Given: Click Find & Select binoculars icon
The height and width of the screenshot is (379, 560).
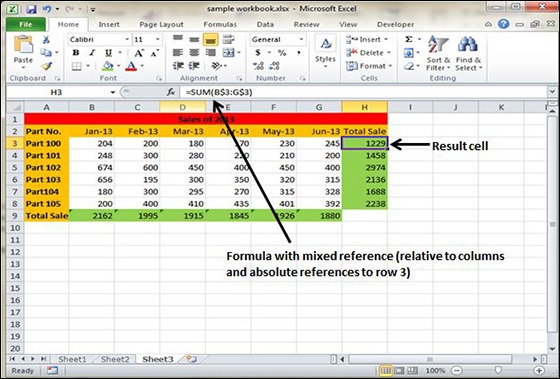Looking at the screenshot, I should click(x=468, y=53).
